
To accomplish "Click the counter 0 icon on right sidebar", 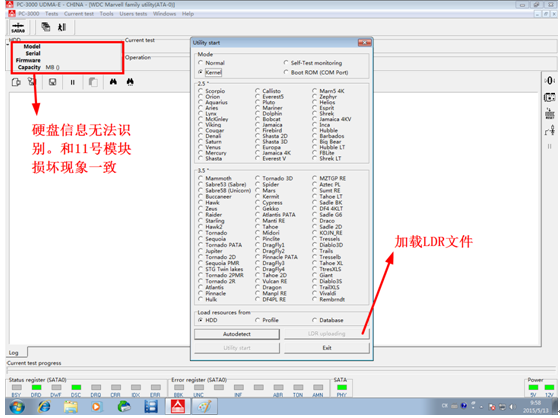I will 550,80.
